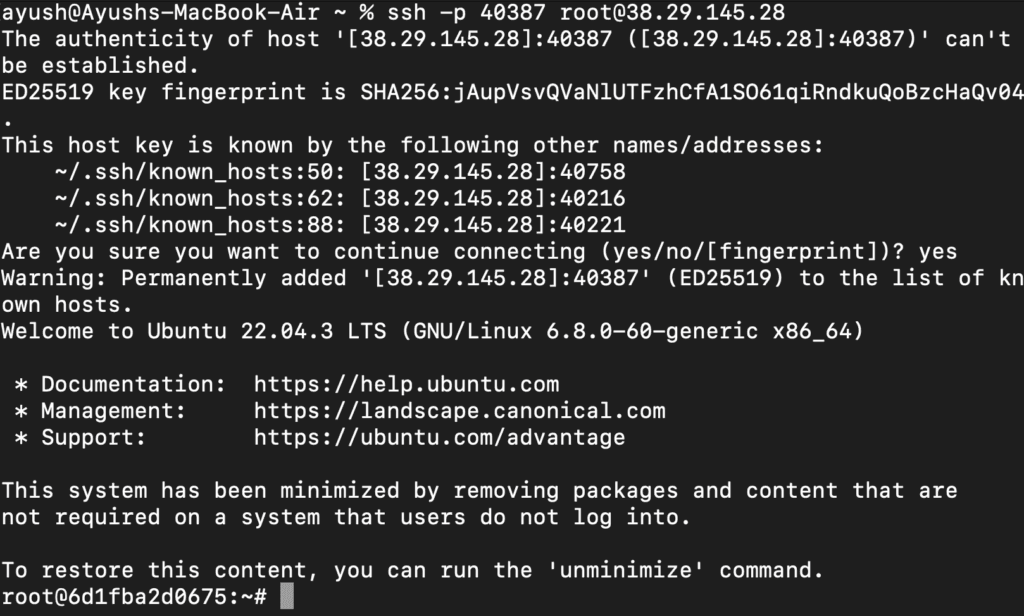This screenshot has height=616, width=1024.
Task: Click the help.ubuntu.com documentation URL
Action: 406,384
